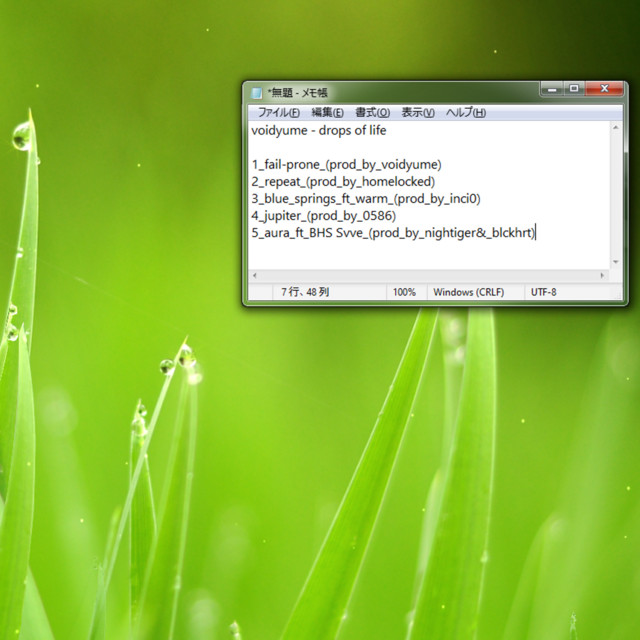
Task: Click the Windows (CRLF) status field
Action: tap(468, 292)
